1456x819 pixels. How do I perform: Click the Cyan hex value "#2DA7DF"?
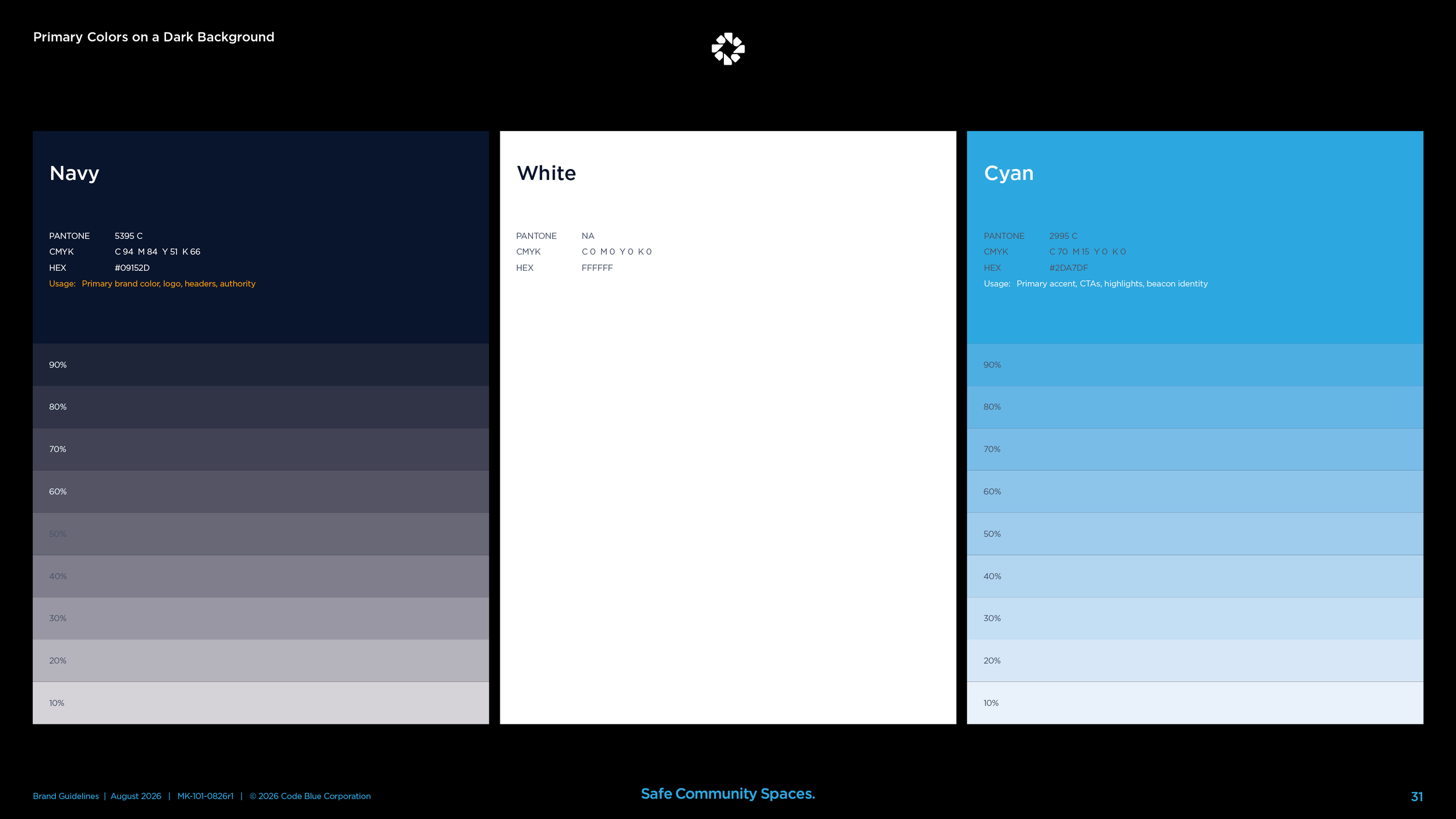[x=1069, y=268]
